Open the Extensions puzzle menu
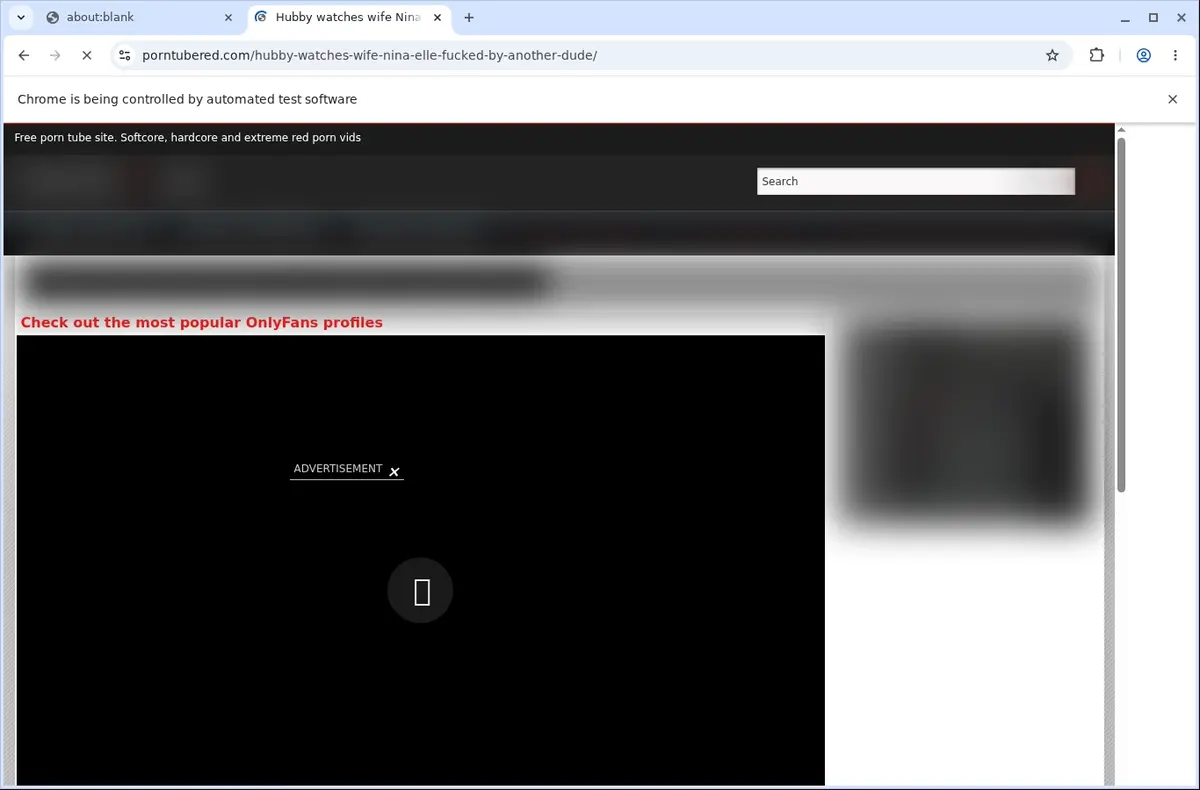Viewport: 1200px width, 790px height. pyautogui.click(x=1096, y=55)
